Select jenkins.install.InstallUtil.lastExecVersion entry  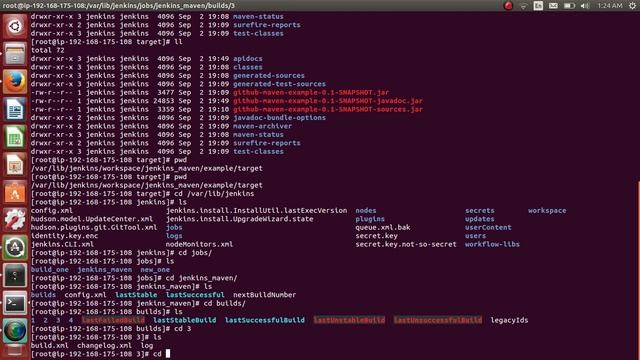pyautogui.click(x=256, y=211)
